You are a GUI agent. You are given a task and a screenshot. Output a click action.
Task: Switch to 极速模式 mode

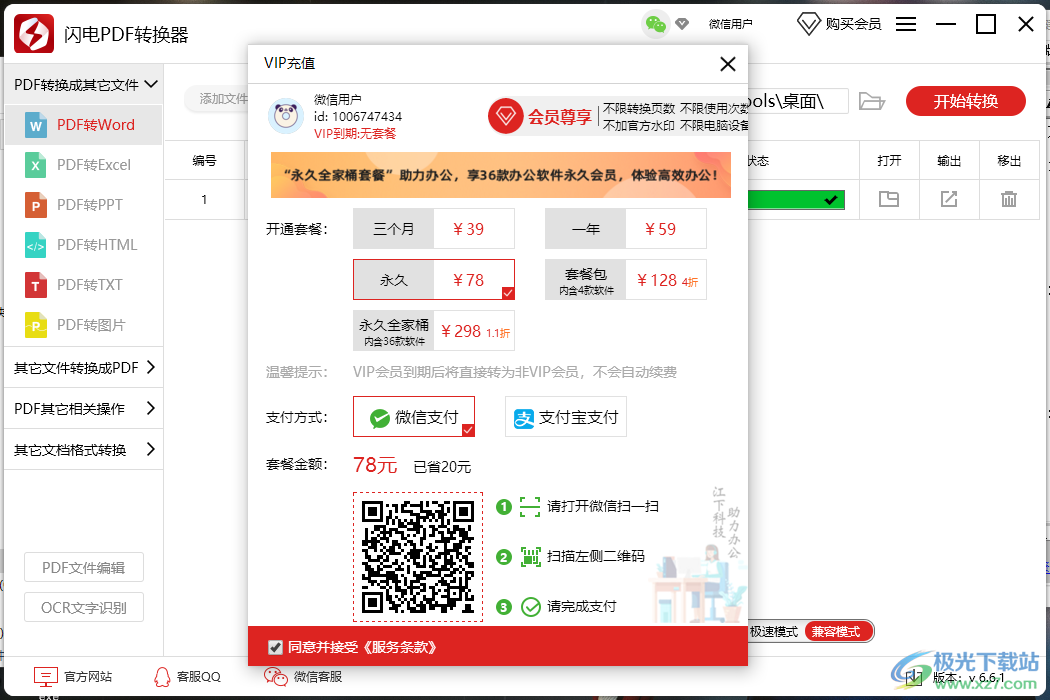(774, 632)
